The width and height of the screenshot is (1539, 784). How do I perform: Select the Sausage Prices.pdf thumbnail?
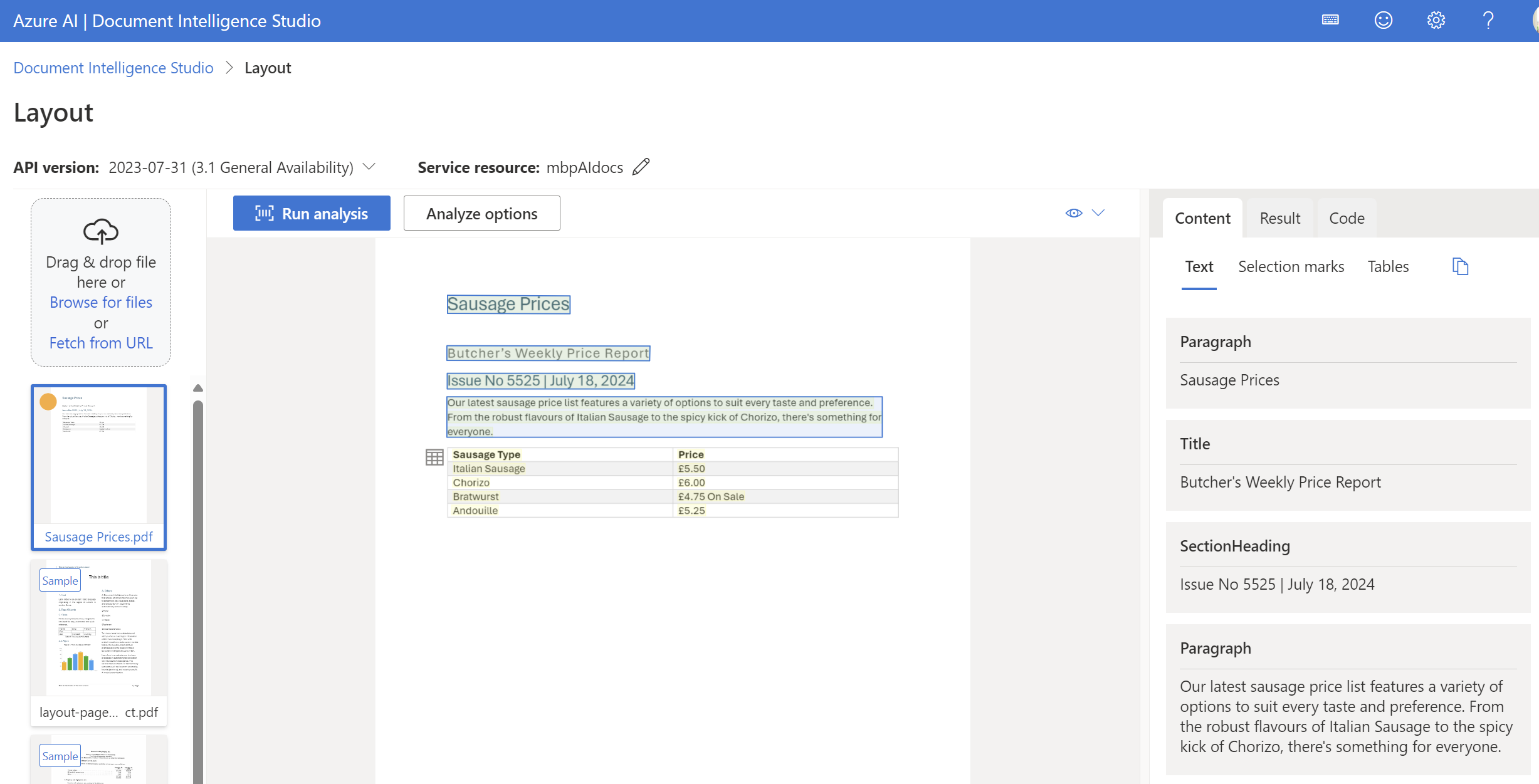pos(99,467)
